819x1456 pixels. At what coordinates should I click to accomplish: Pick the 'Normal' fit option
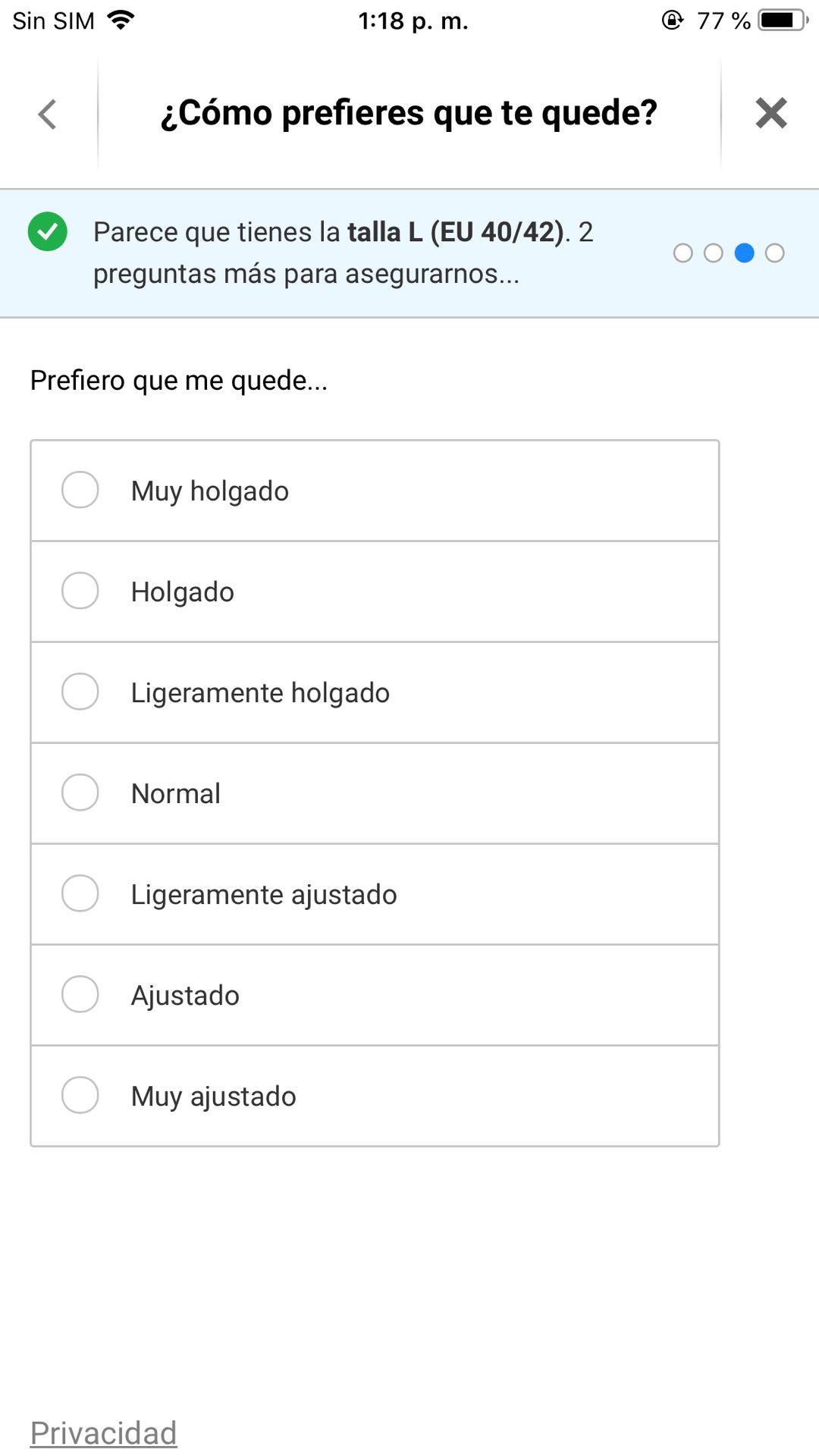pyautogui.click(x=80, y=792)
